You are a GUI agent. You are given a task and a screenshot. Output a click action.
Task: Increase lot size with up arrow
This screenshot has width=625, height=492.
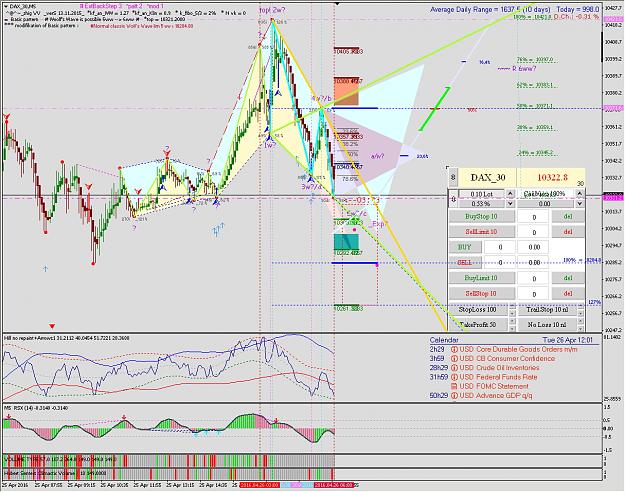click(510, 194)
